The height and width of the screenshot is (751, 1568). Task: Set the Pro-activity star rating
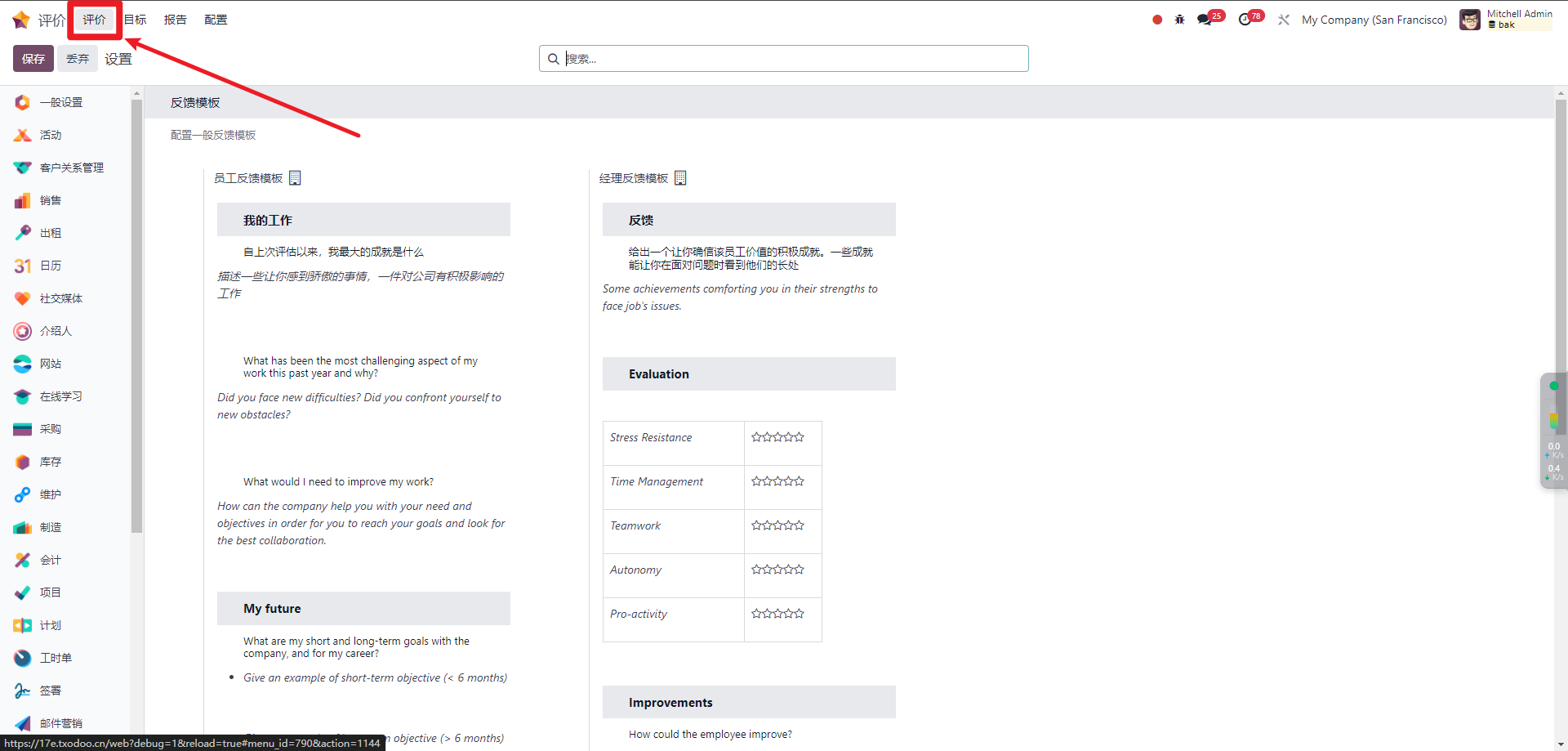pos(777,614)
